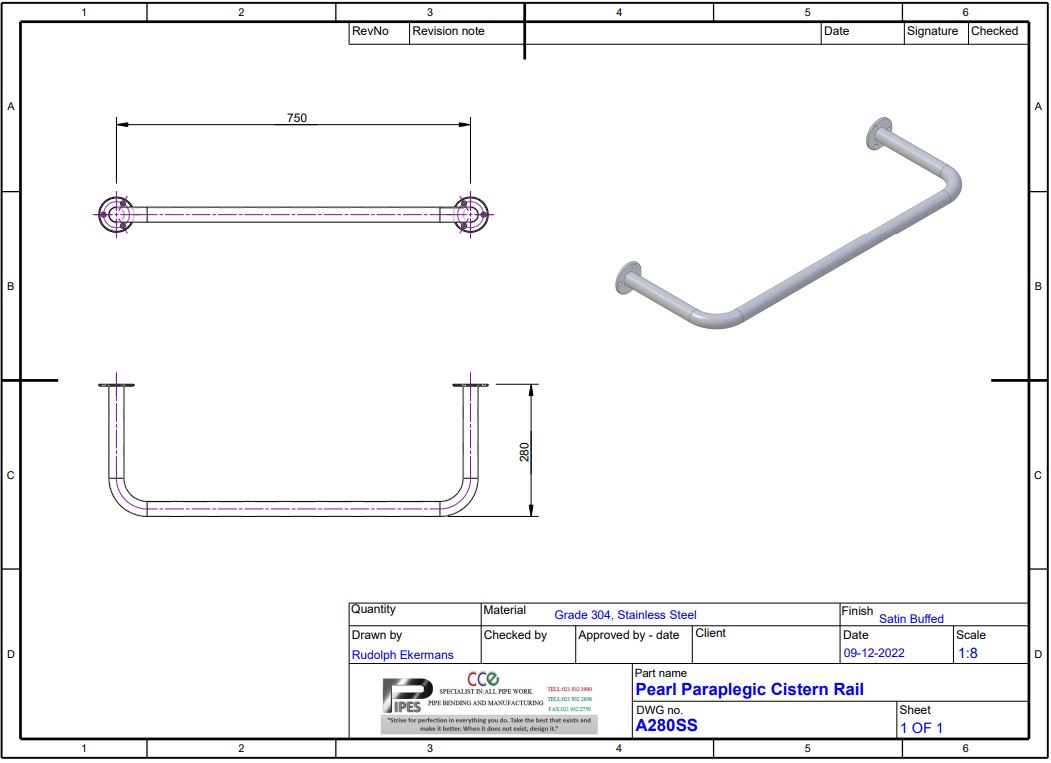Click drawing number A280SS
1051x763 pixels.
tap(666, 725)
